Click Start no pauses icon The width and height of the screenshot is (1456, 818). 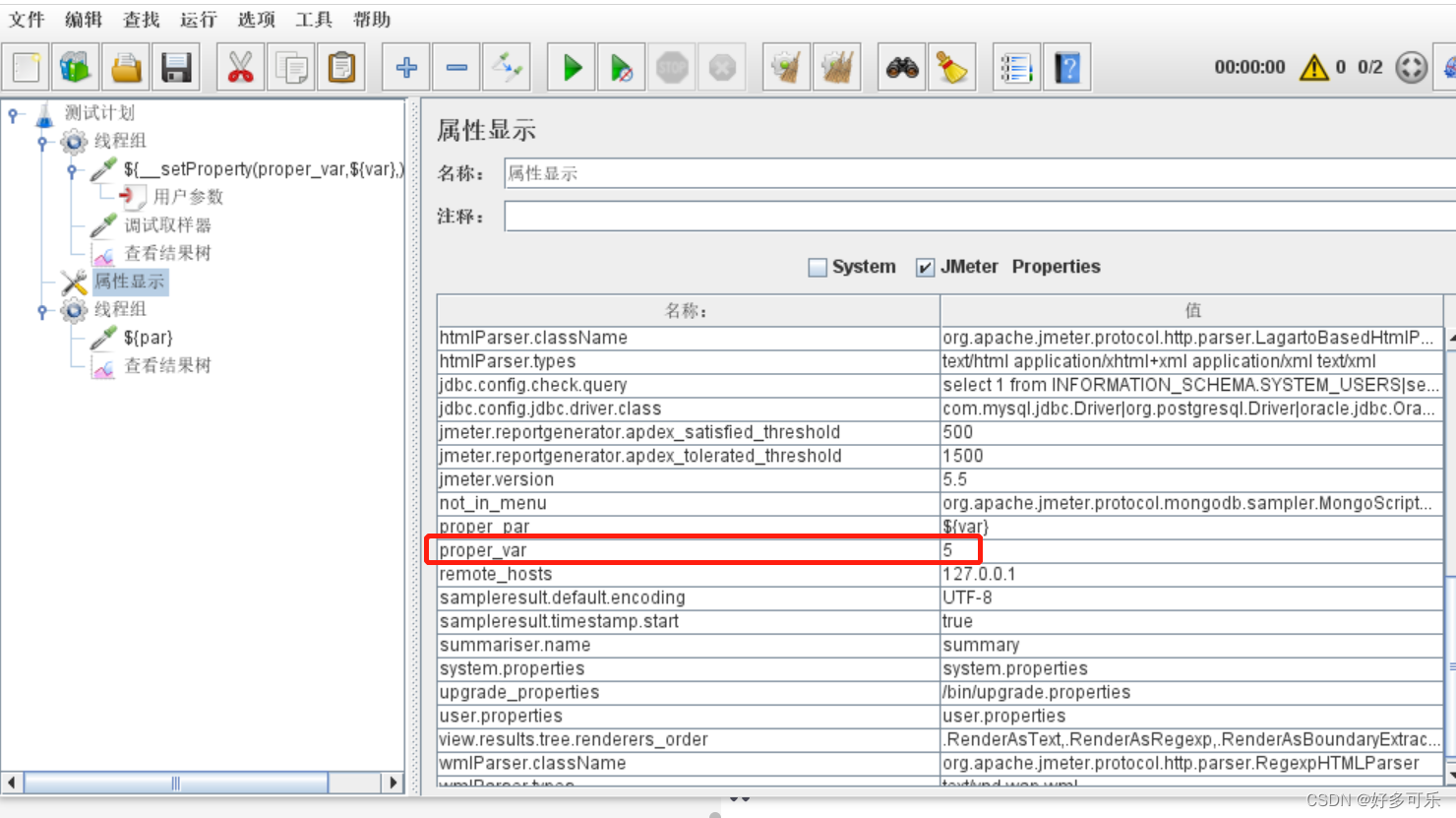[622, 68]
